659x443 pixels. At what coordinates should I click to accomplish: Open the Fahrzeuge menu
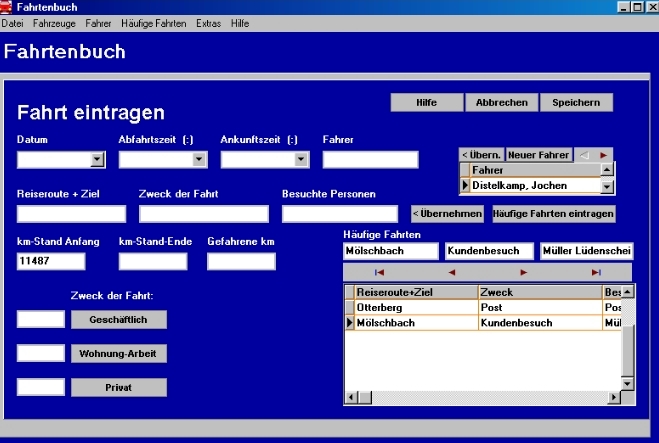pyautogui.click(x=52, y=22)
